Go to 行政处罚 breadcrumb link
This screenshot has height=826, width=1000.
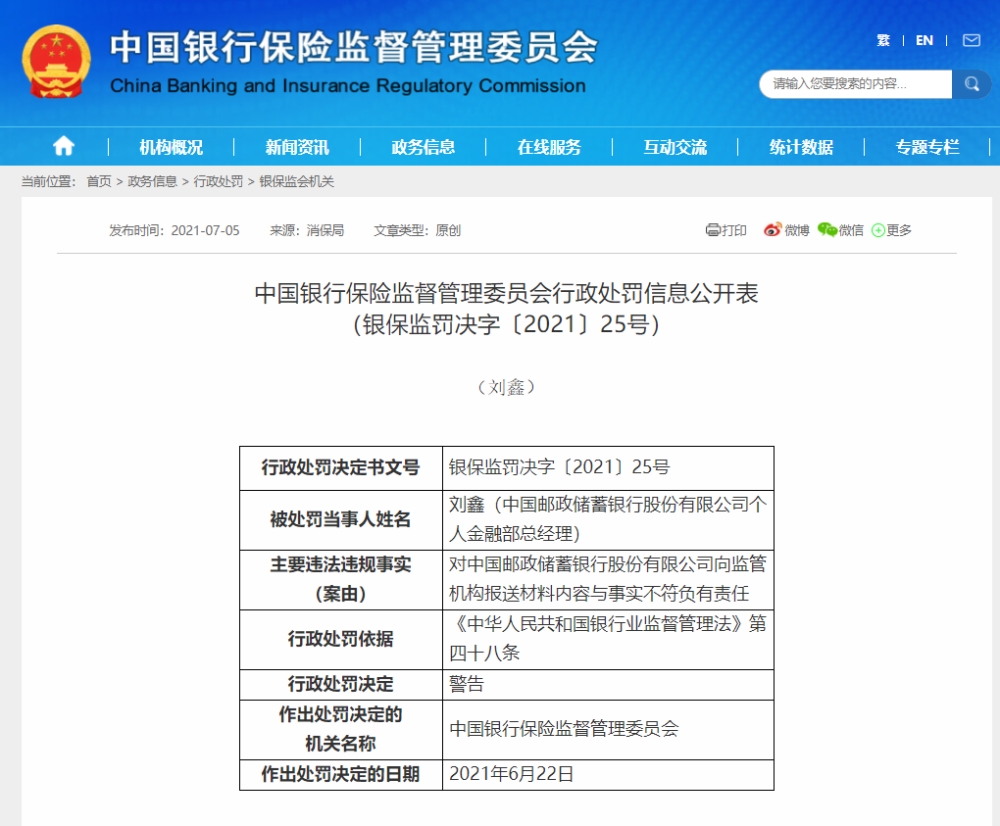pos(218,181)
